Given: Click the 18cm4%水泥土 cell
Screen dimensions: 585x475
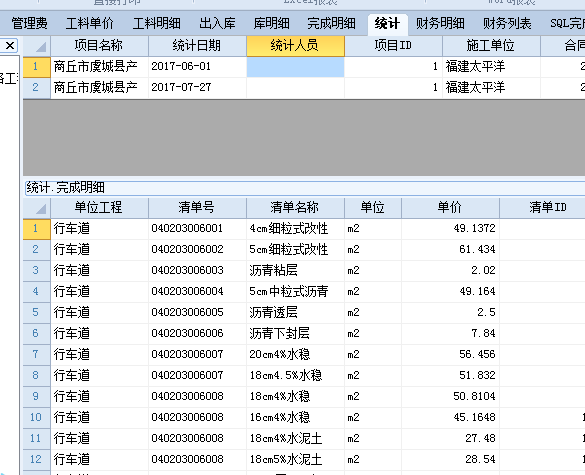Looking at the screenshot, I should point(295,438).
